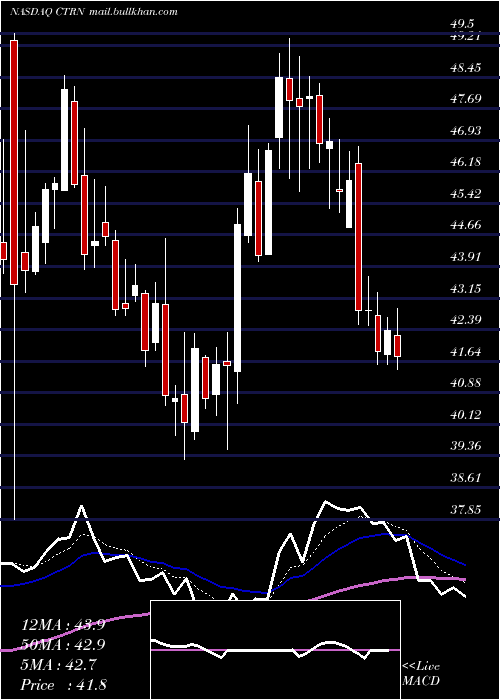
Task: Select the 38.61 price axis label
Action: pyautogui.click(x=466, y=478)
